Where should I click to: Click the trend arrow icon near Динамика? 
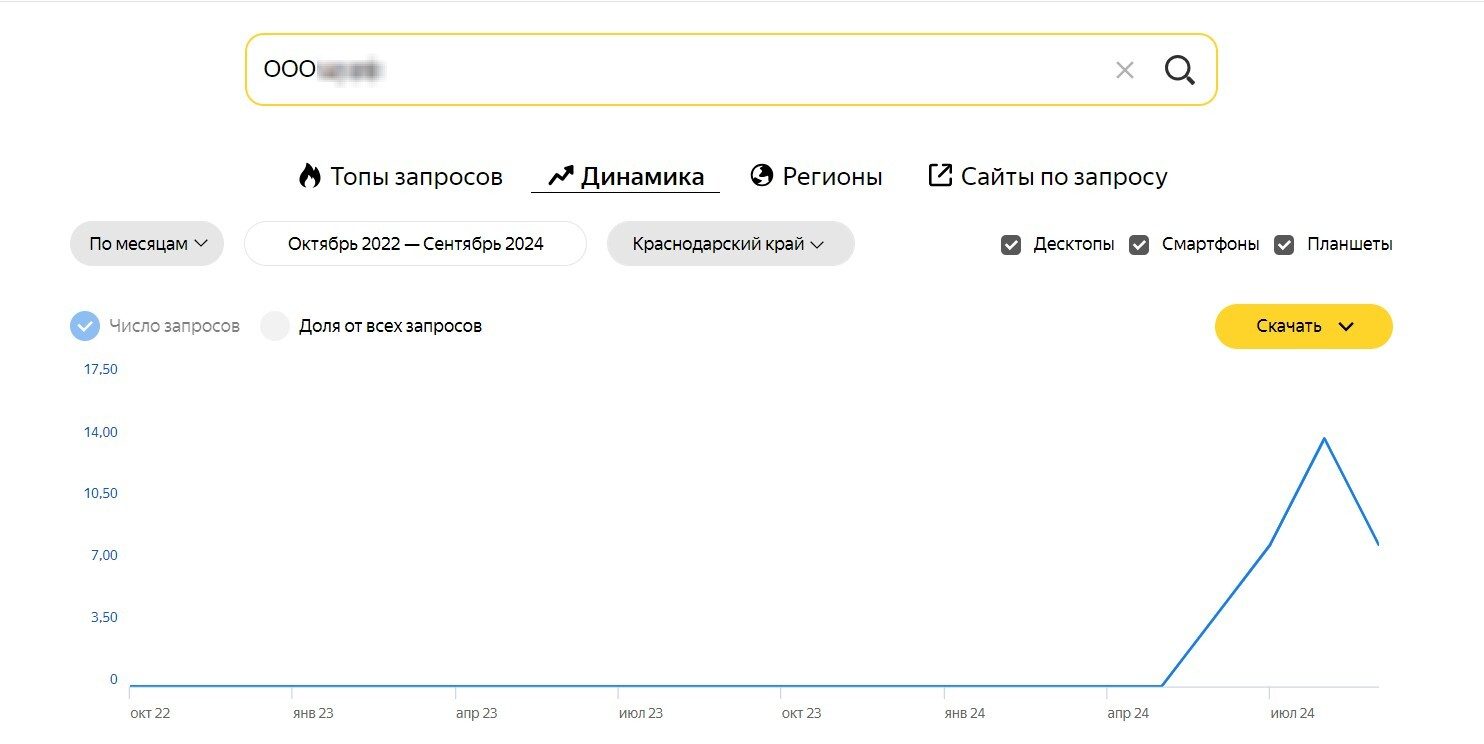561,177
